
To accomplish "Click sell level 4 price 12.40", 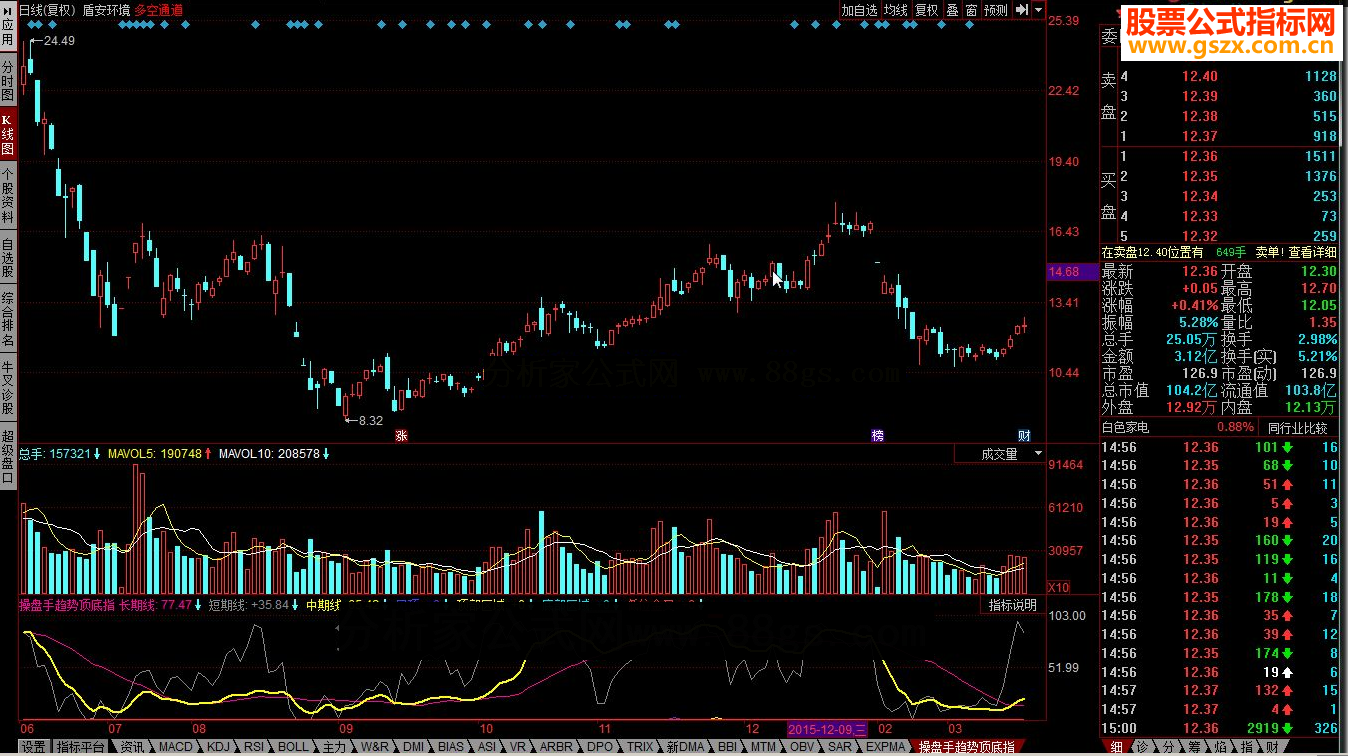I will tap(1199, 77).
